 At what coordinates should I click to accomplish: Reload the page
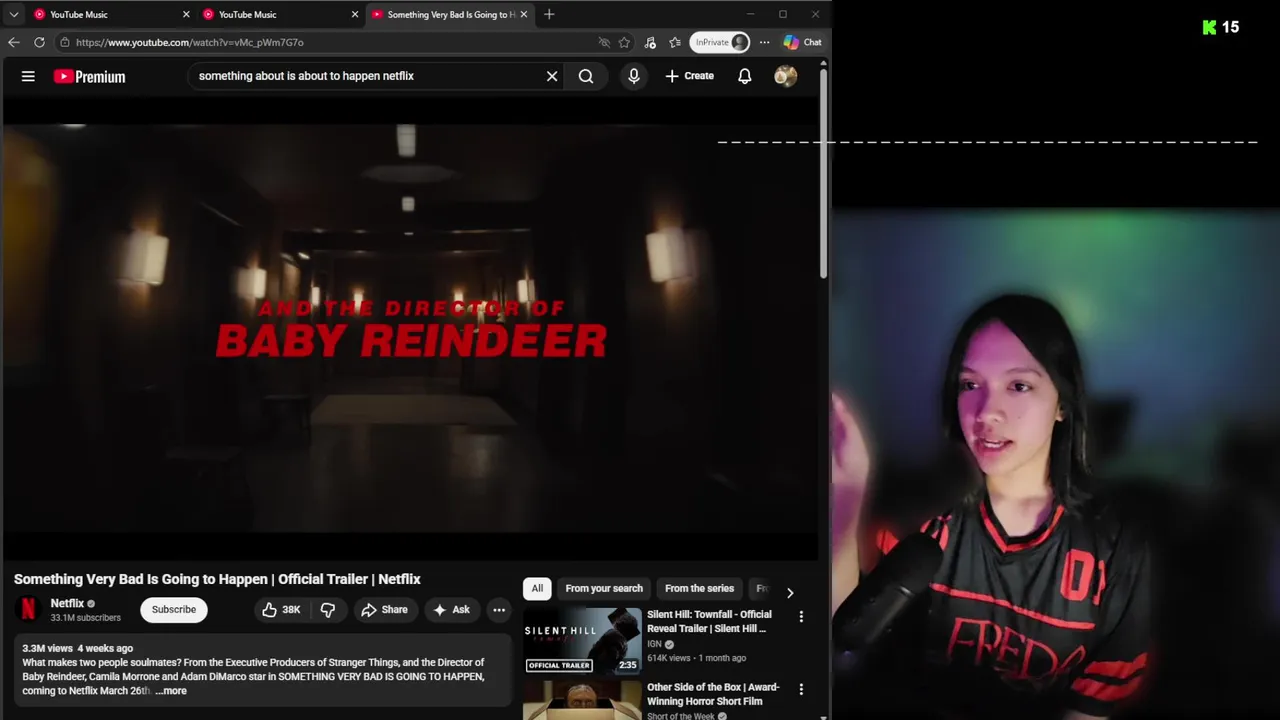click(39, 42)
